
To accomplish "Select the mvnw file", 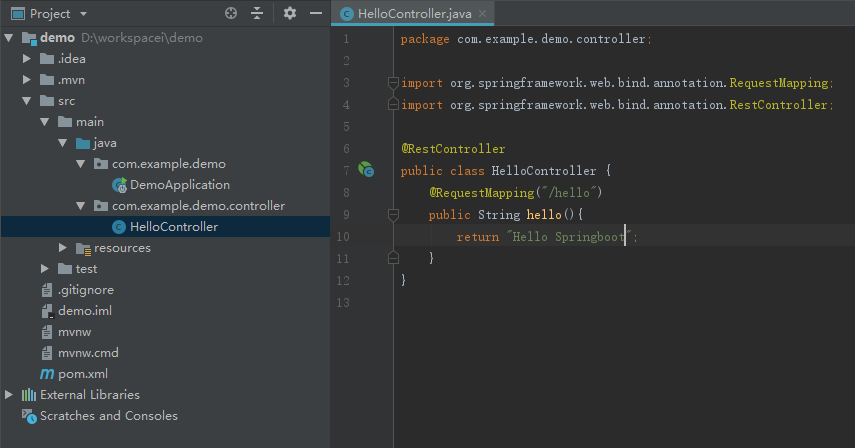I will [x=74, y=332].
